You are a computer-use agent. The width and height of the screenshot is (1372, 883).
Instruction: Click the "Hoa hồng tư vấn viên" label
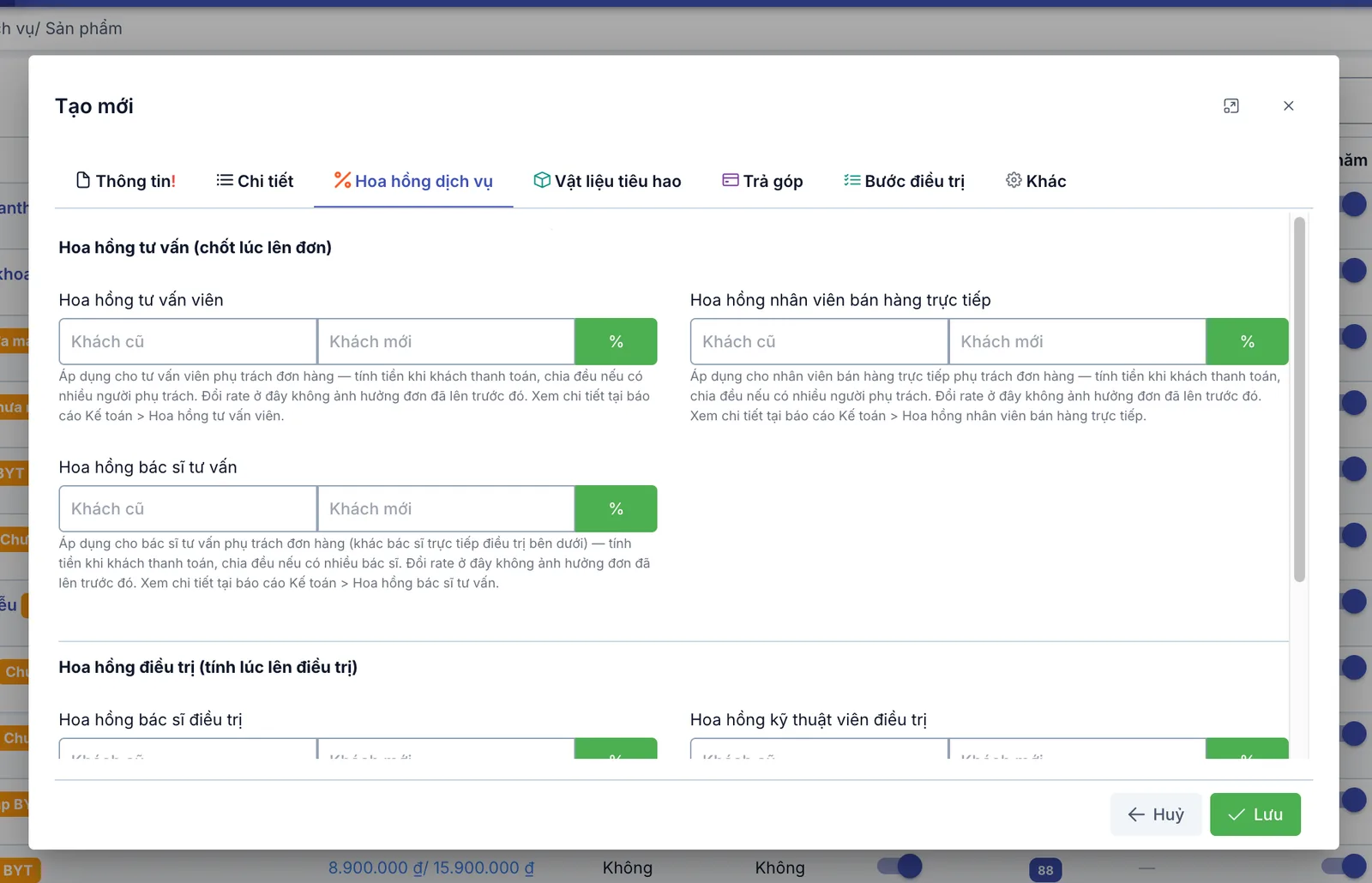click(141, 300)
